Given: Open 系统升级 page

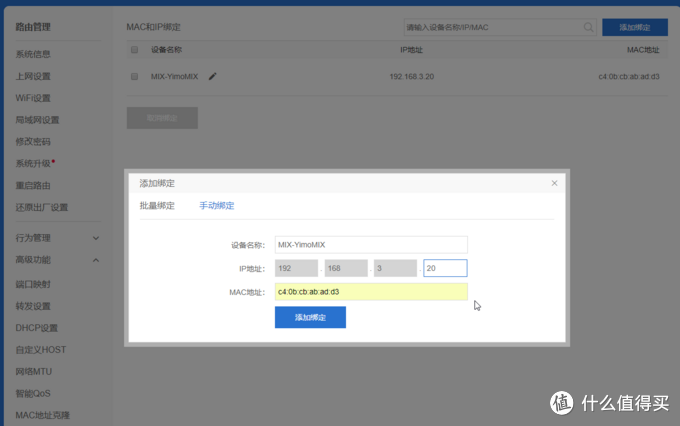Looking at the screenshot, I should coord(33,164).
